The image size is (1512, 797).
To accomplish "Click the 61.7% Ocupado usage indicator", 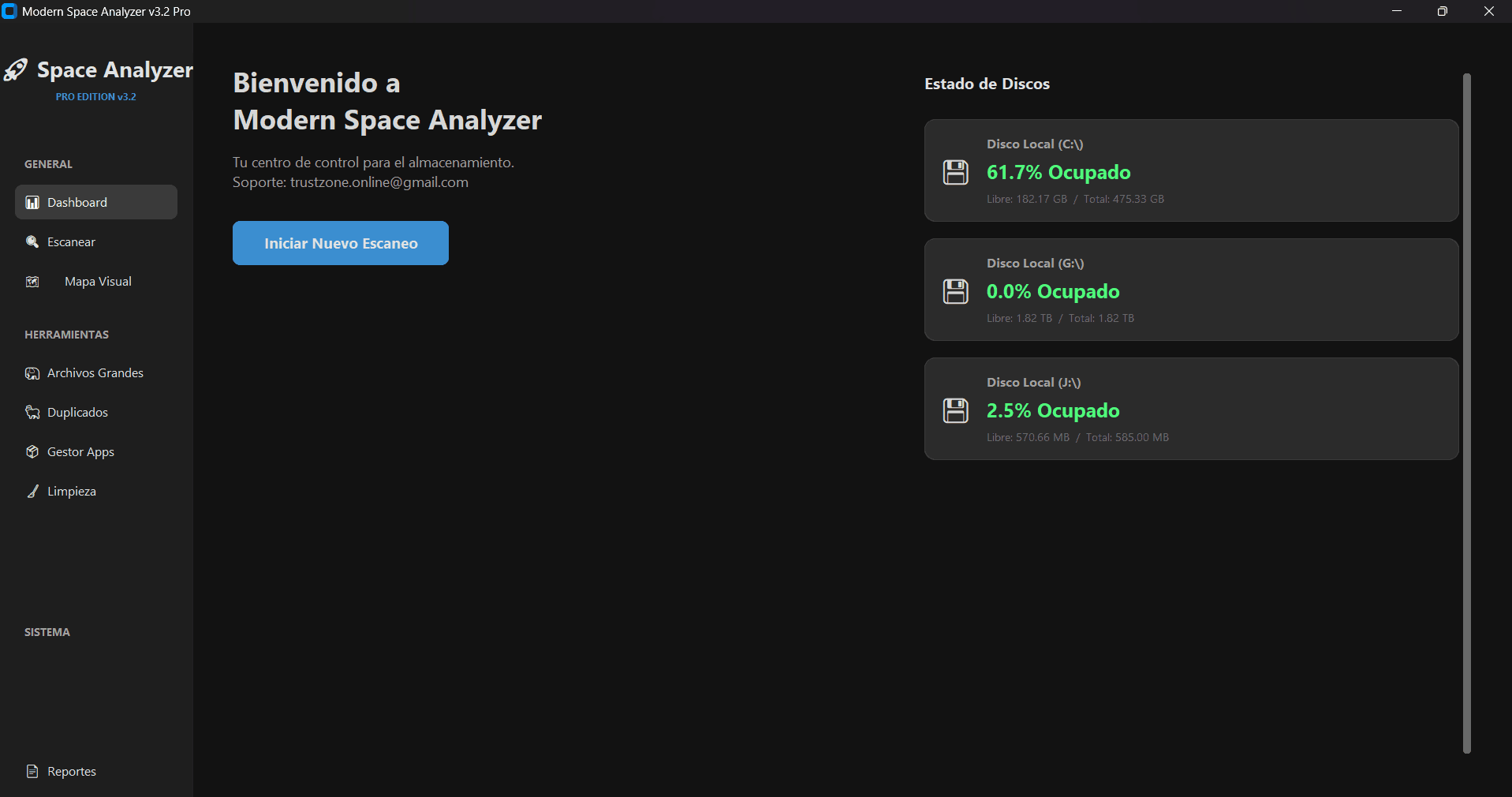I will [1059, 172].
